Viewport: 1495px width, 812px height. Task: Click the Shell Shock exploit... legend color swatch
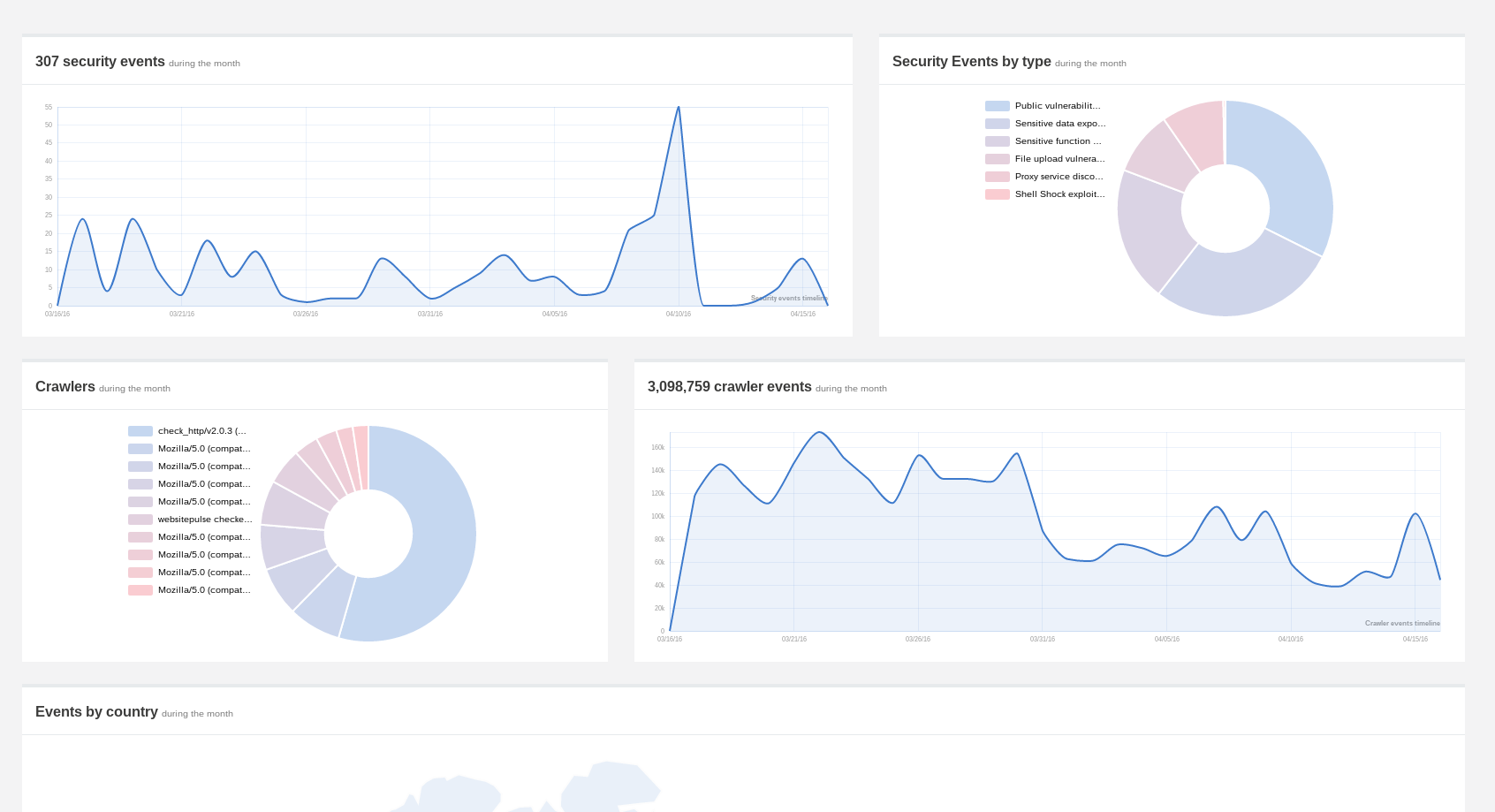(997, 194)
